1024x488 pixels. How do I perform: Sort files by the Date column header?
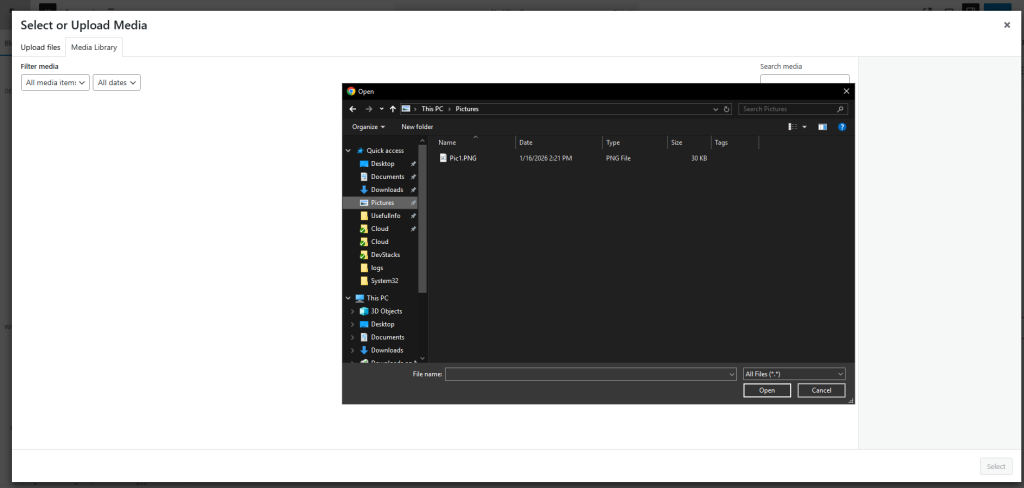click(x=526, y=142)
